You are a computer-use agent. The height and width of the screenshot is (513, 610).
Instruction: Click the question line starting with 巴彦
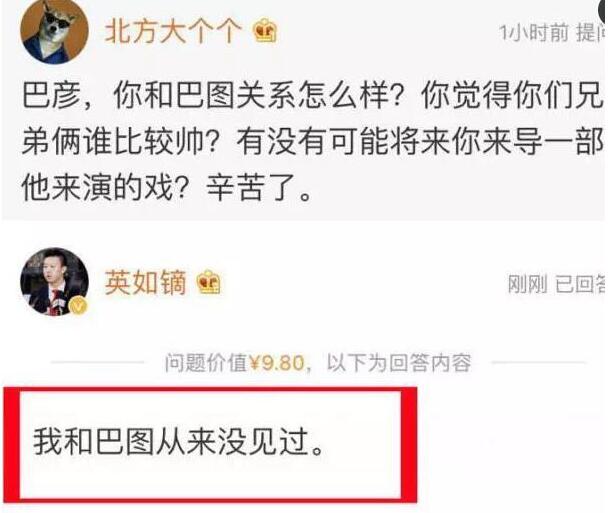point(313,95)
